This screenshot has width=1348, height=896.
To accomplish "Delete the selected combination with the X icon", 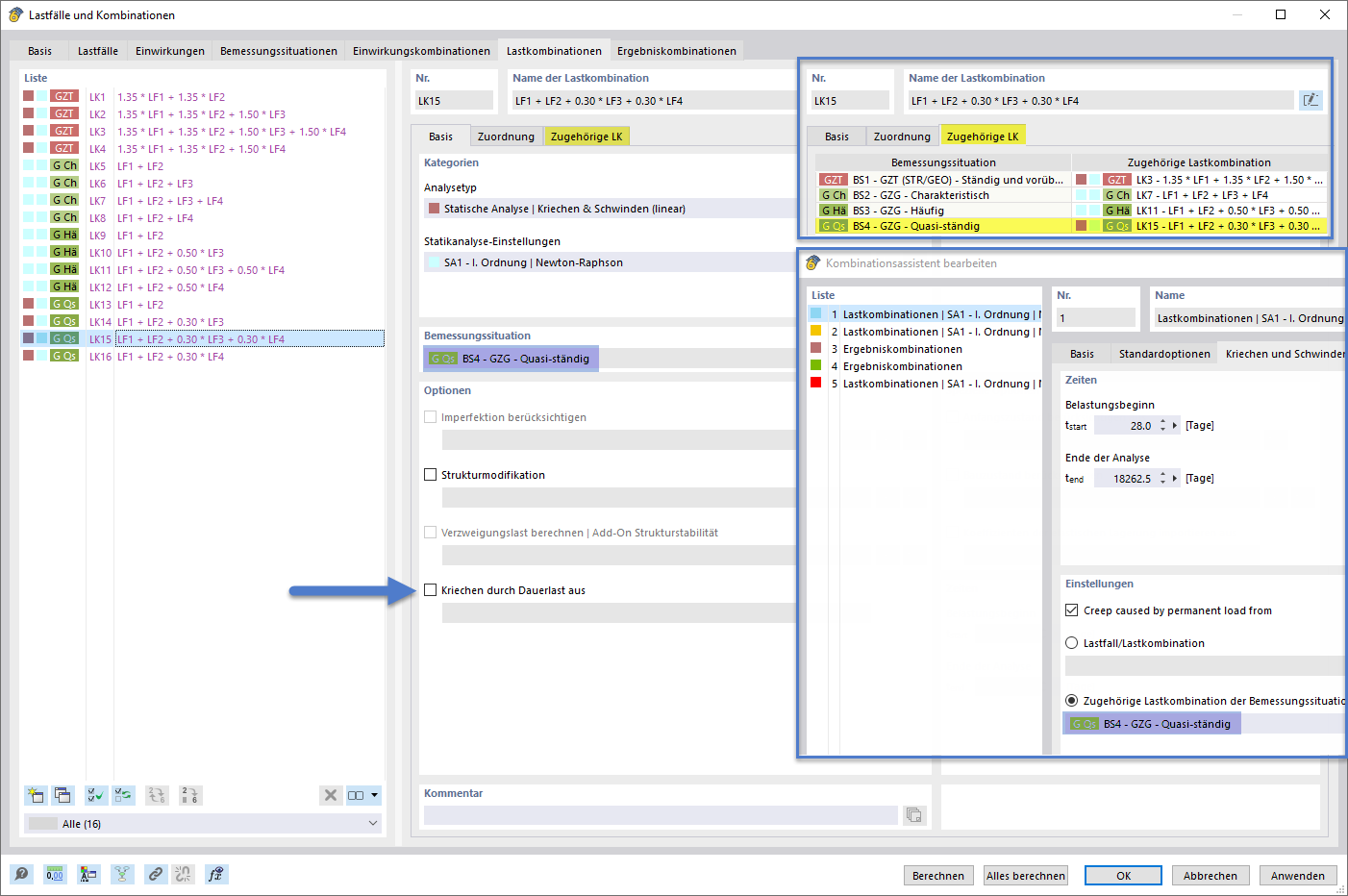I will [331, 795].
